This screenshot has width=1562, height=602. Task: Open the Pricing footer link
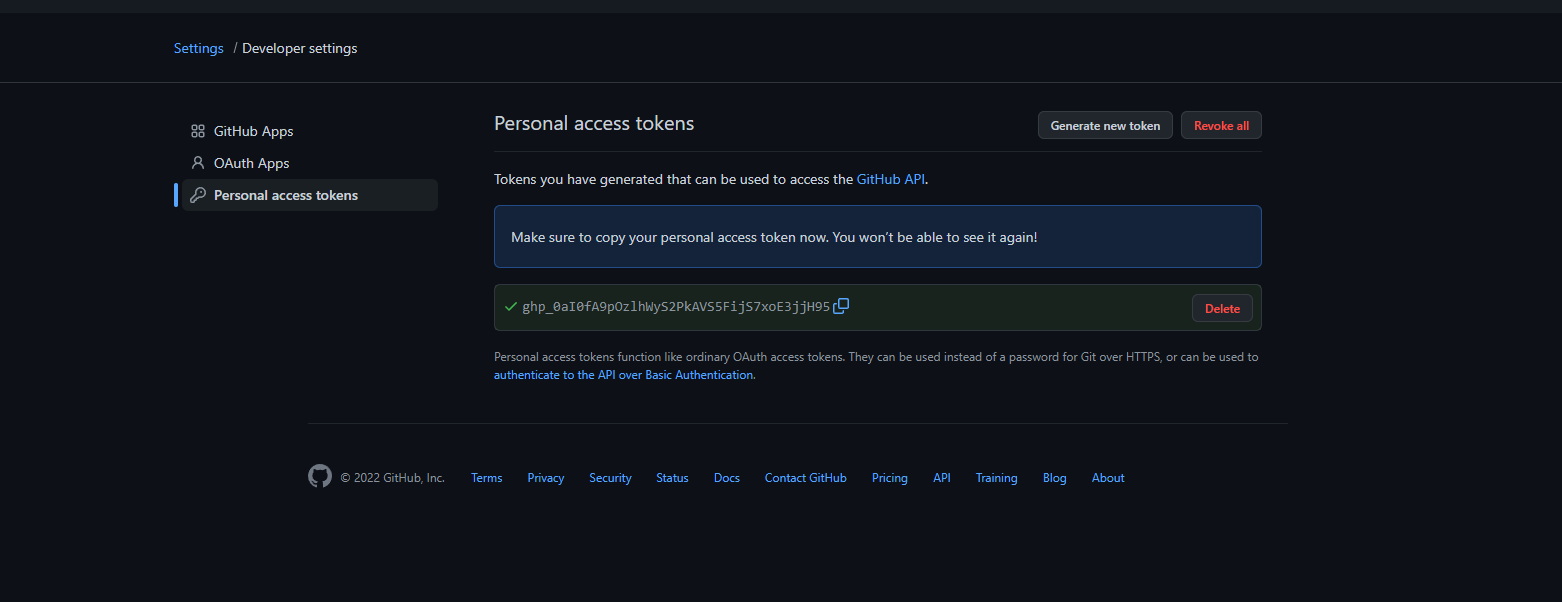[x=890, y=478]
